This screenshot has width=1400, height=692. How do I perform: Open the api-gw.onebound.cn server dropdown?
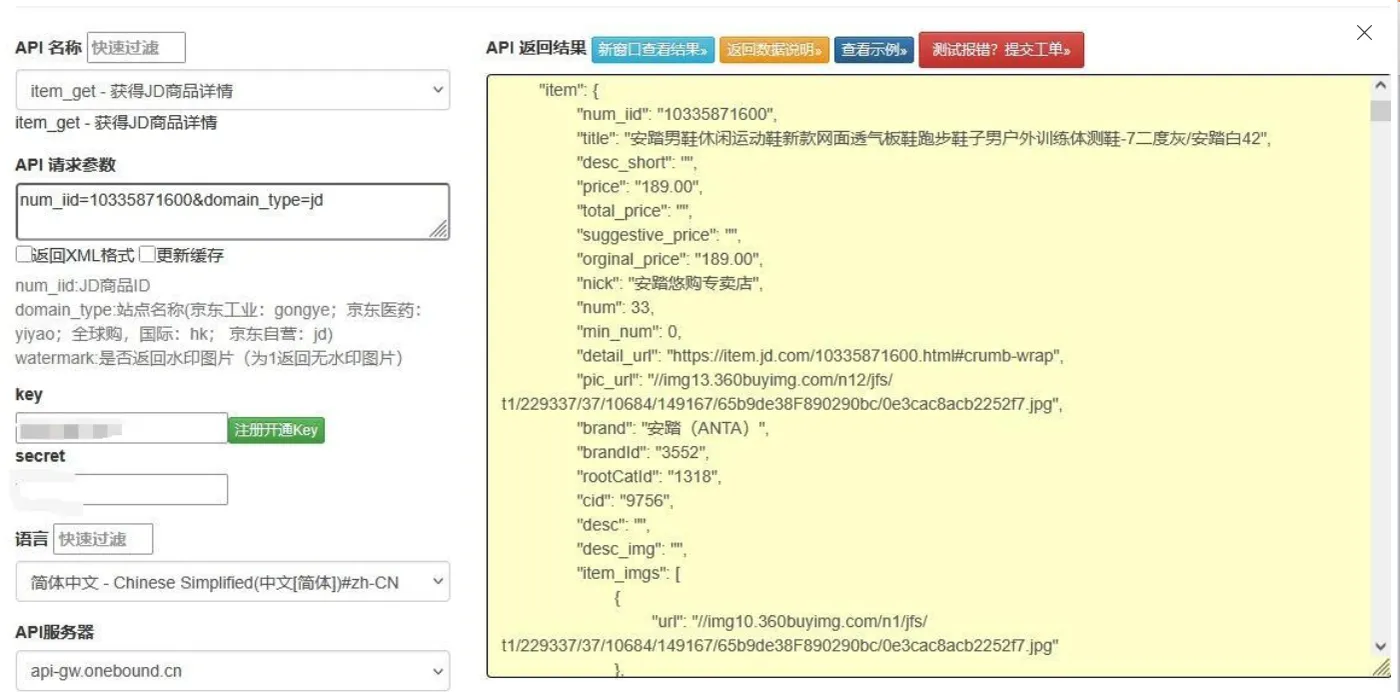click(233, 671)
